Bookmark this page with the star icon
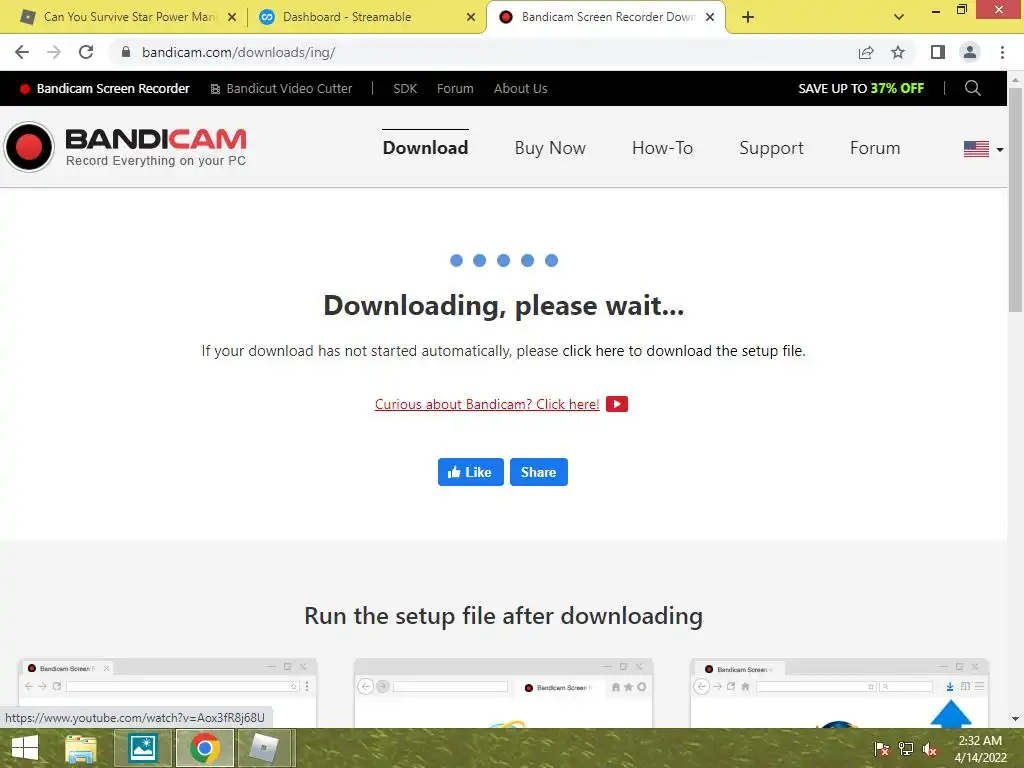 click(898, 52)
